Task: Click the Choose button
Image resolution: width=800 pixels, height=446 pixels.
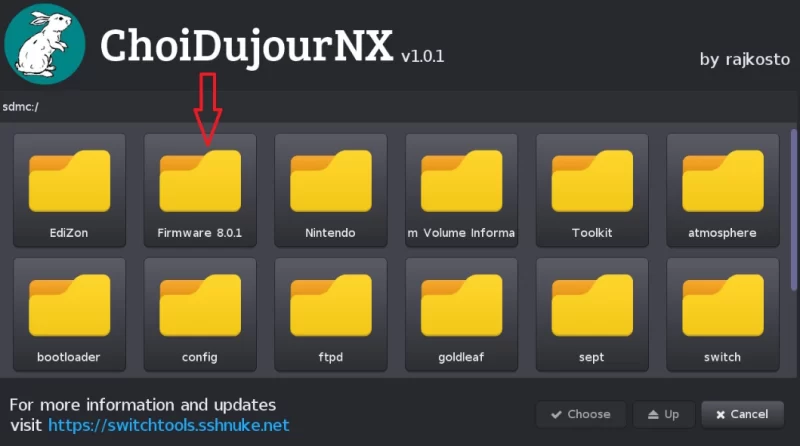Action: 581,414
